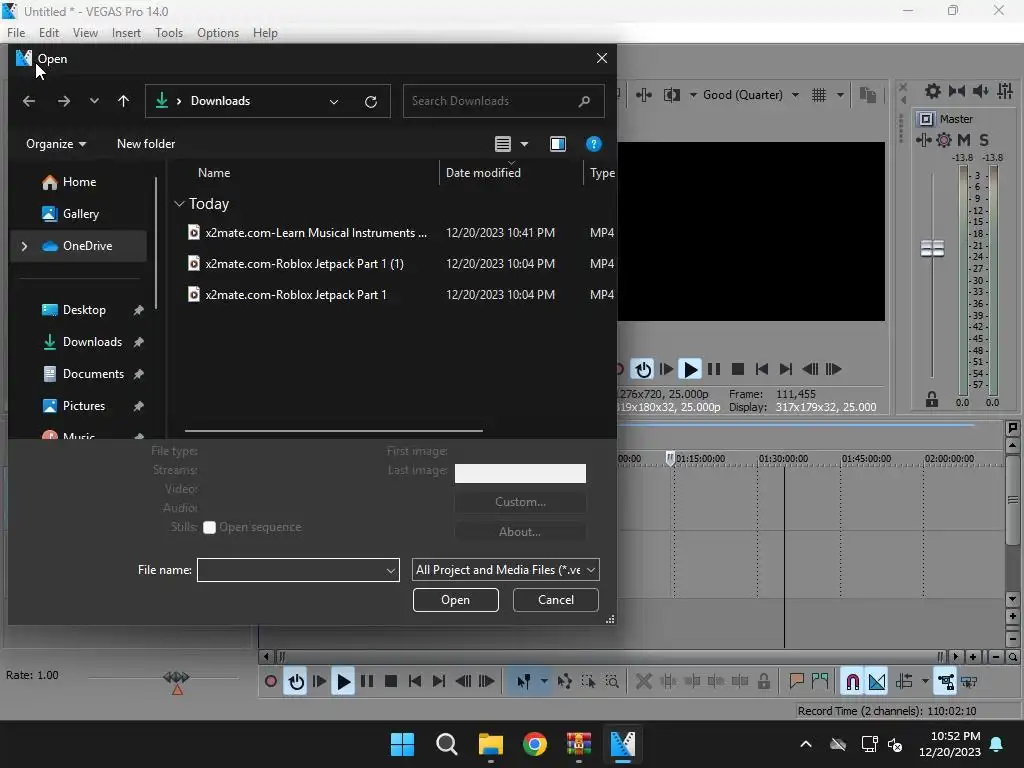Click Open button in the dialog

click(455, 600)
